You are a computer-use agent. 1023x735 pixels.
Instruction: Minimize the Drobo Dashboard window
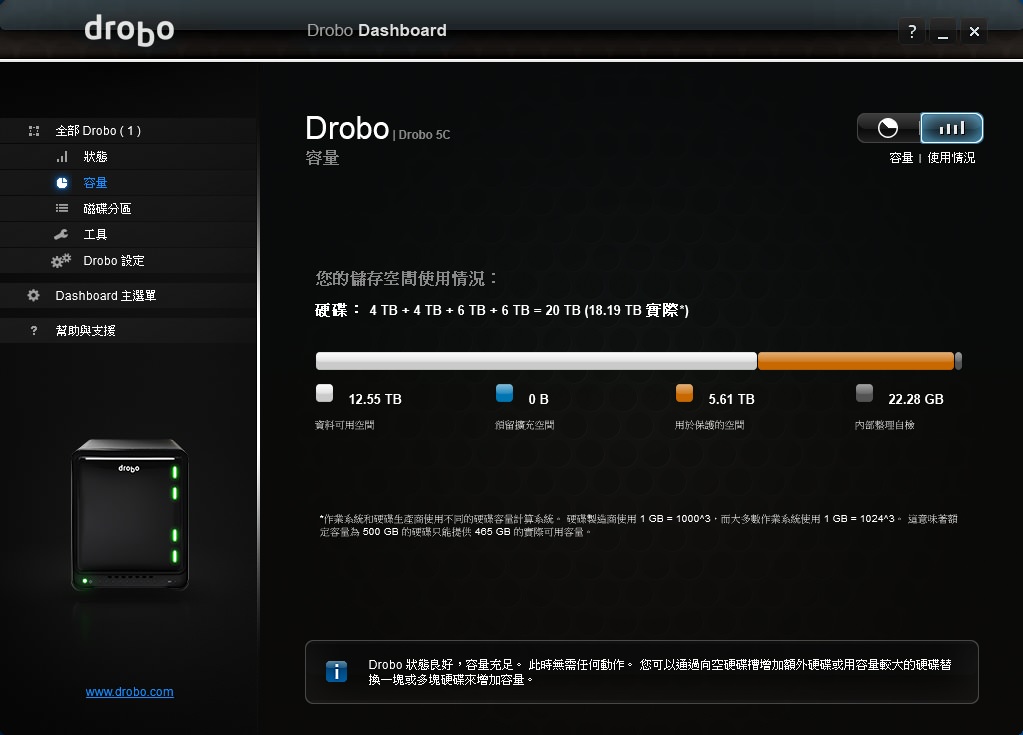tap(943, 31)
